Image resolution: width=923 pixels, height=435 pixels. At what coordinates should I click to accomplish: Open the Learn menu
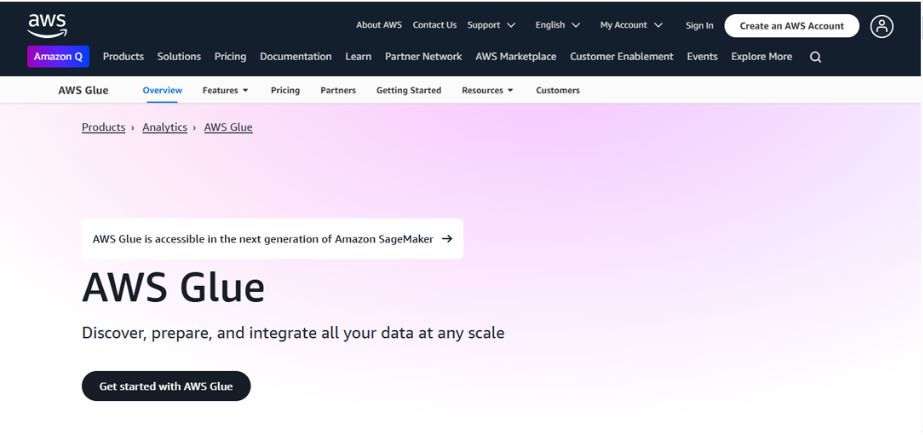click(358, 57)
